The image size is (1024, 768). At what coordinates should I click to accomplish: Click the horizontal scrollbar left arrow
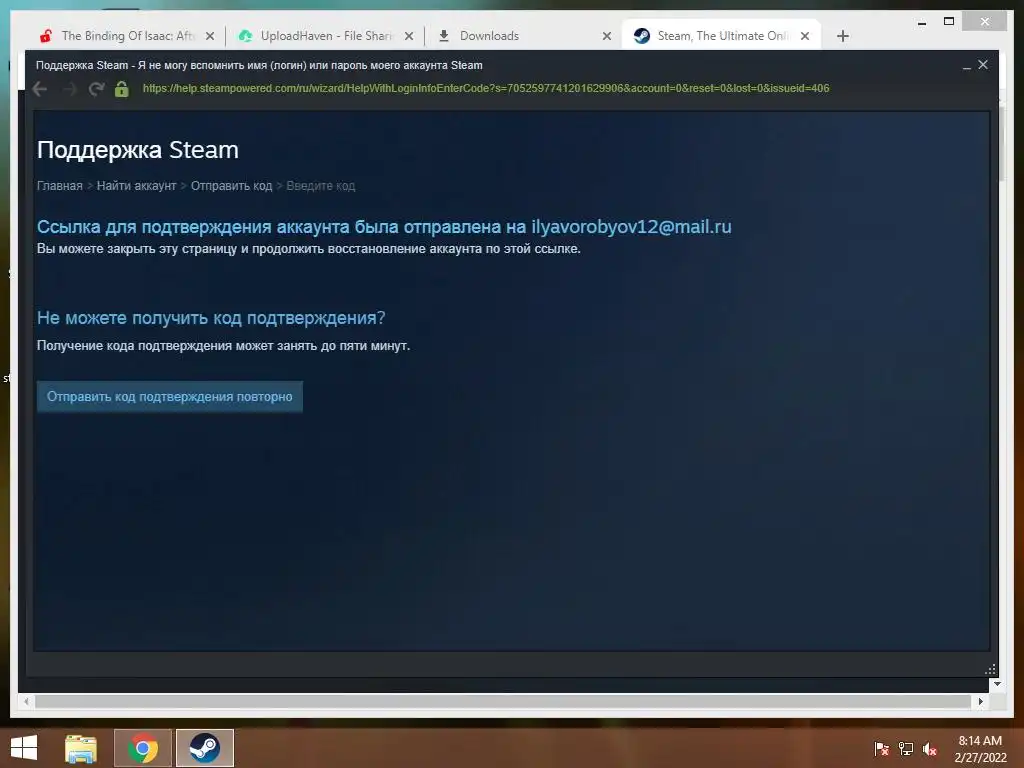tap(26, 701)
